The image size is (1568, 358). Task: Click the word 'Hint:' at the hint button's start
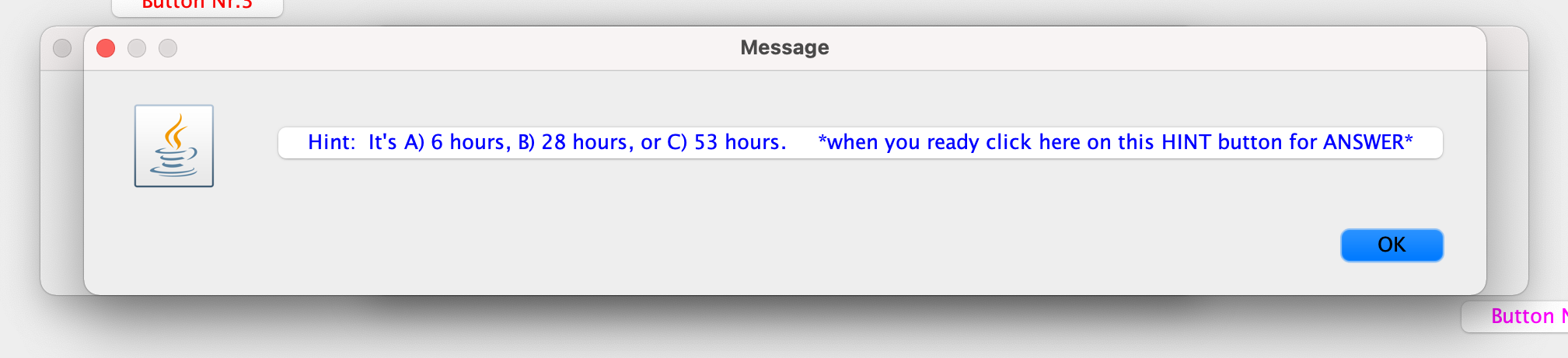click(332, 142)
